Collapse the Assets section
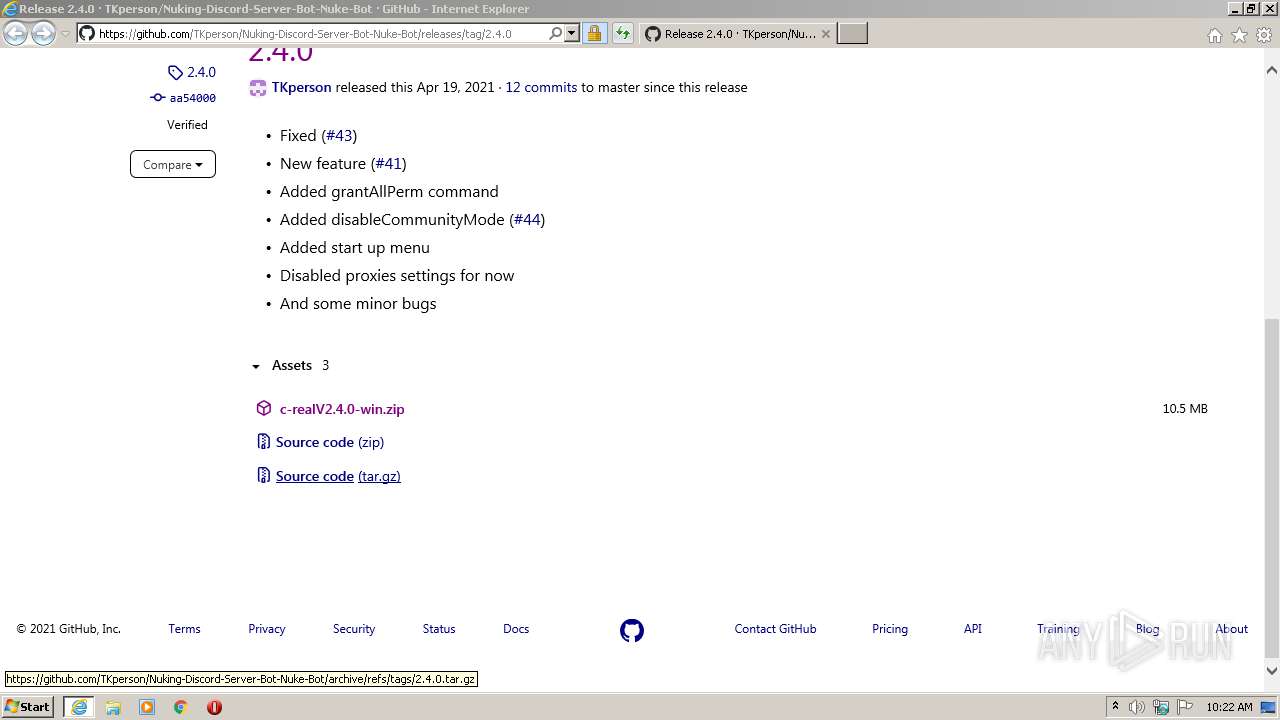Image resolution: width=1280 pixels, height=720 pixels. 290,365
